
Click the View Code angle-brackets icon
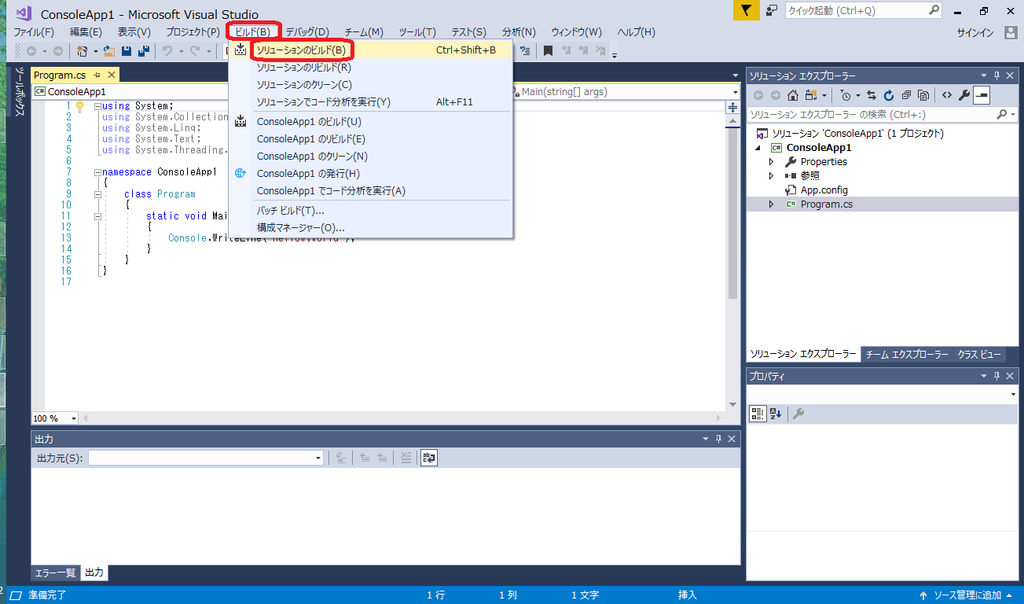947,95
